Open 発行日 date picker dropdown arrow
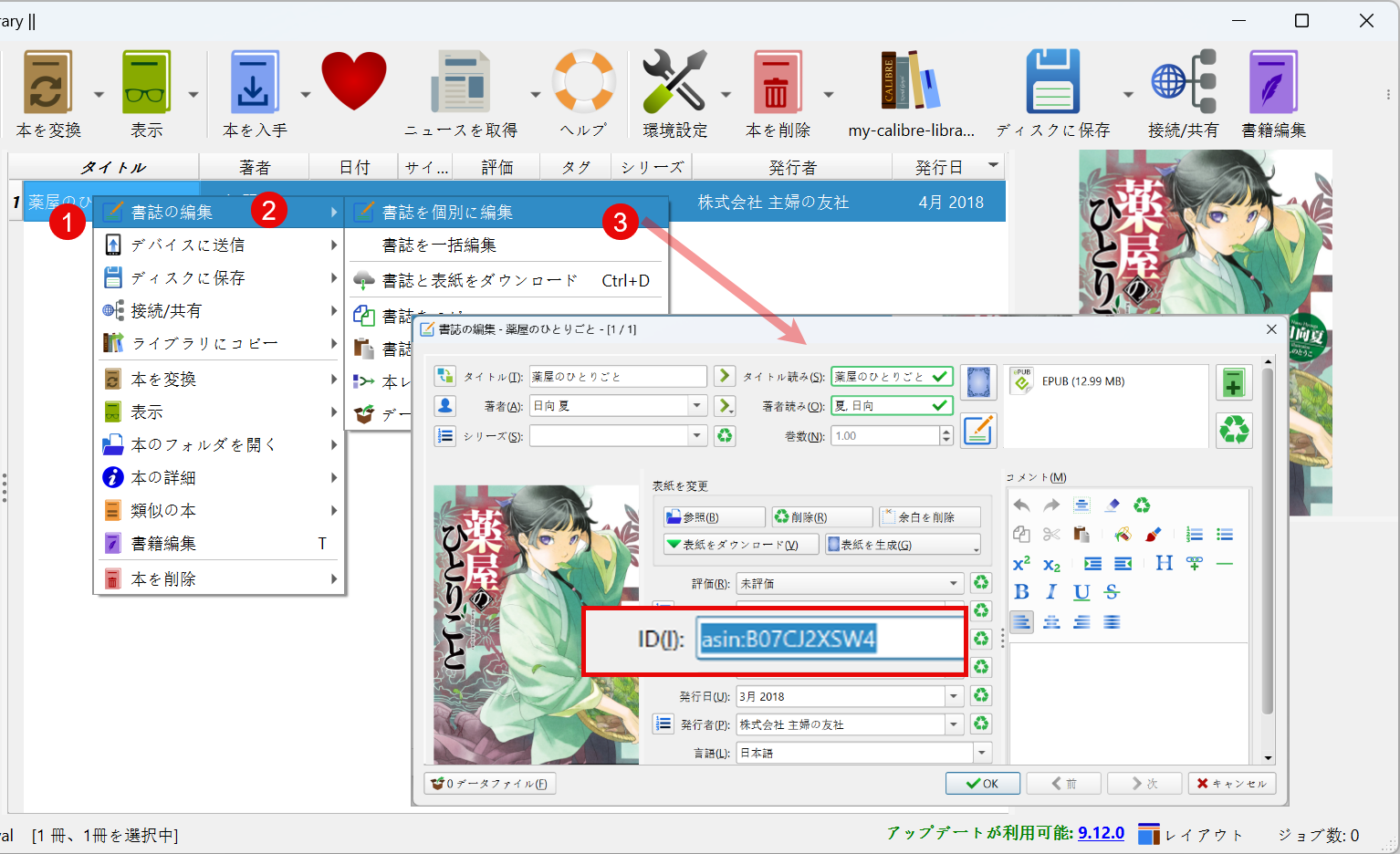This screenshot has height=854, width=1400. coord(954,696)
